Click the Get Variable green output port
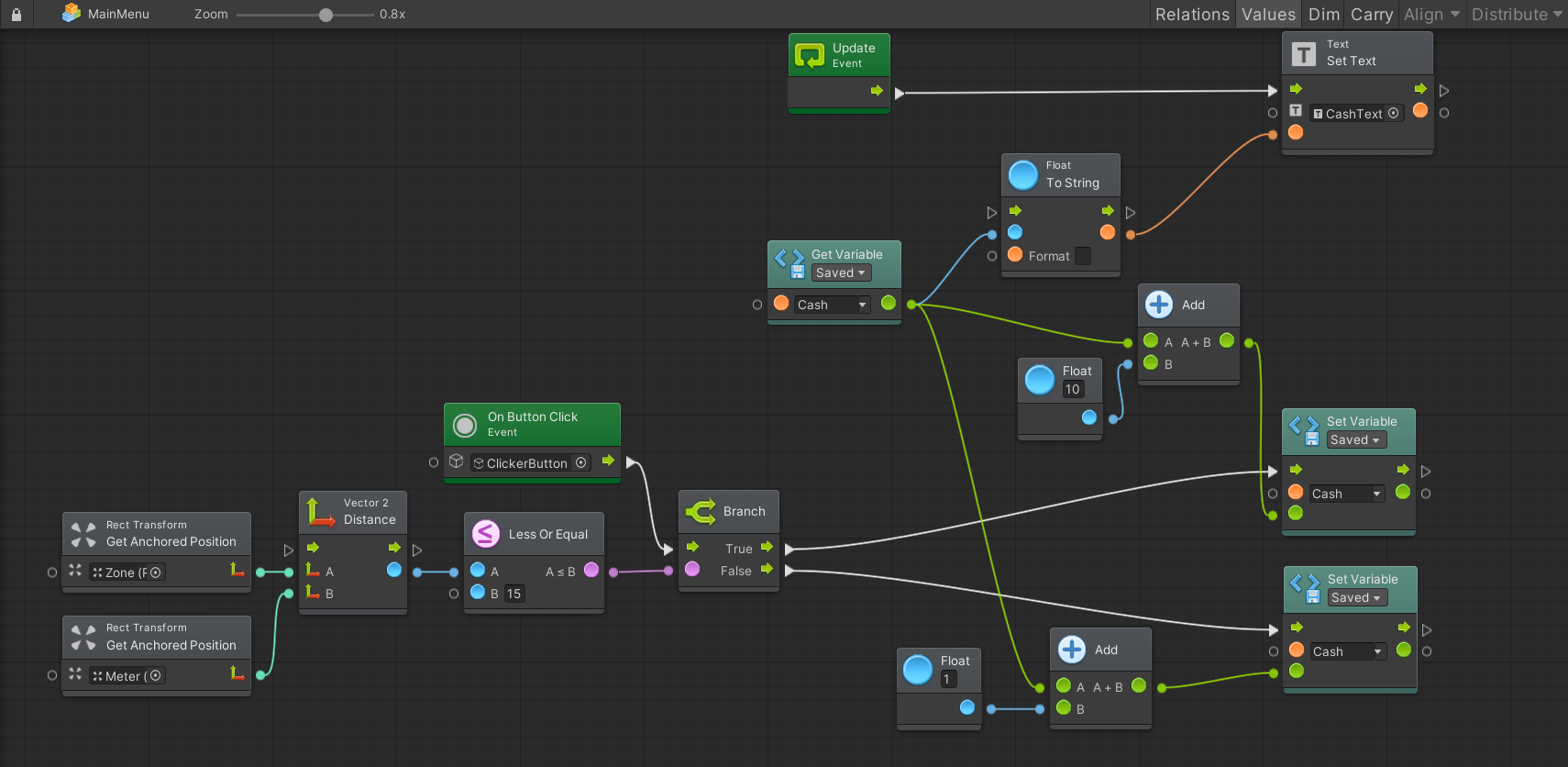 889,303
